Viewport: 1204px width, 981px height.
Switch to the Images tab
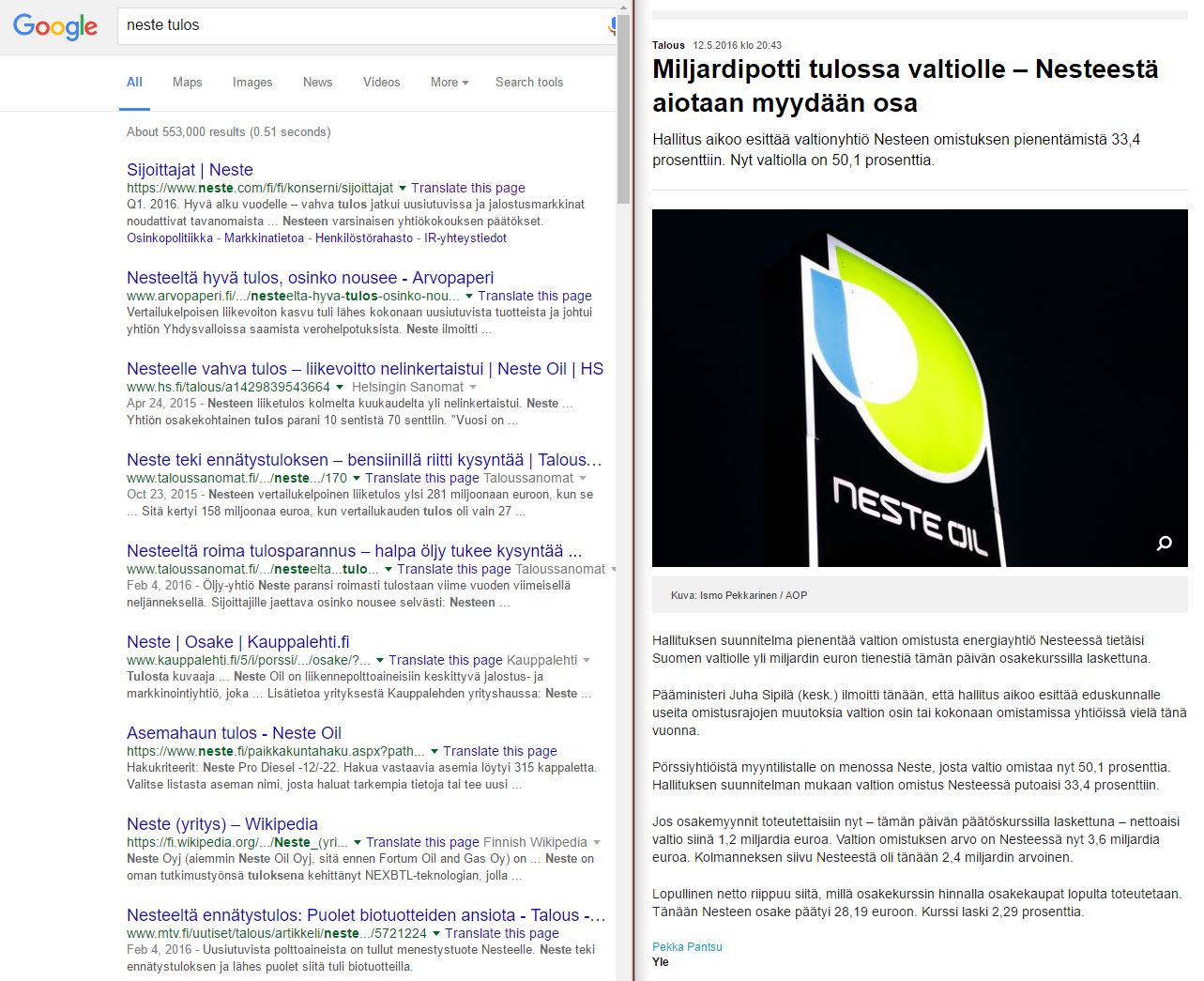[251, 82]
